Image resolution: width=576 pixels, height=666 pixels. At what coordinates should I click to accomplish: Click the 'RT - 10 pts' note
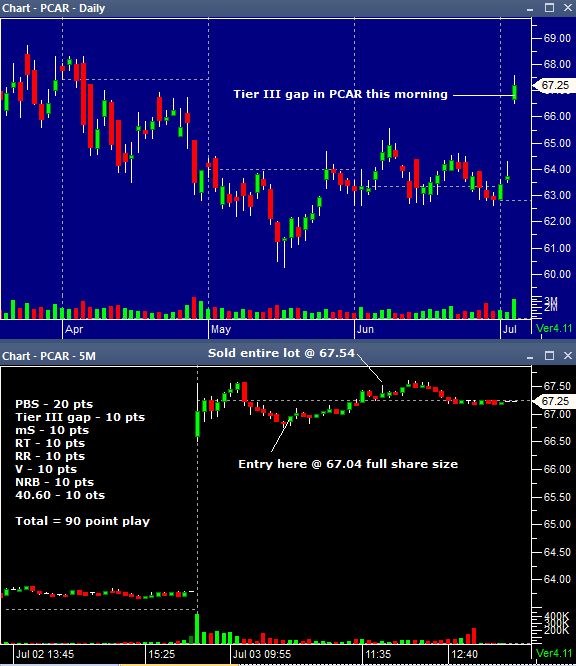click(x=50, y=443)
